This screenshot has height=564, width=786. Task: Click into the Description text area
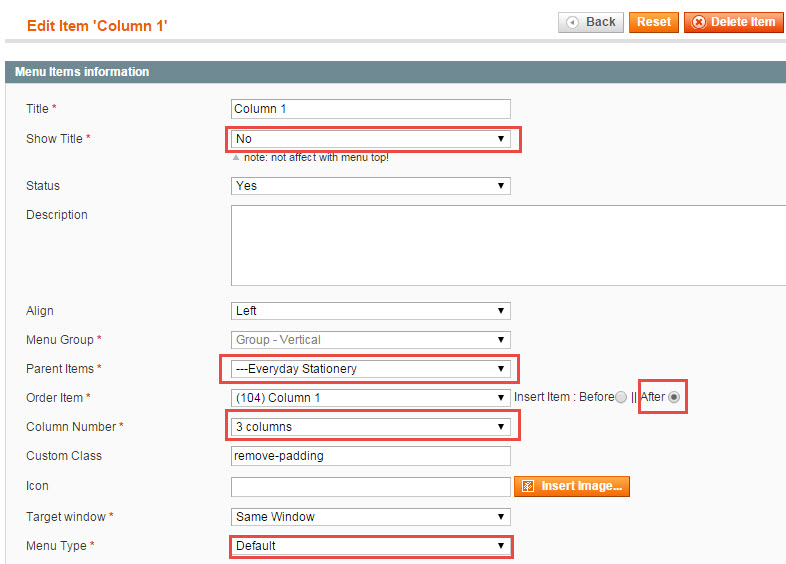(x=508, y=246)
